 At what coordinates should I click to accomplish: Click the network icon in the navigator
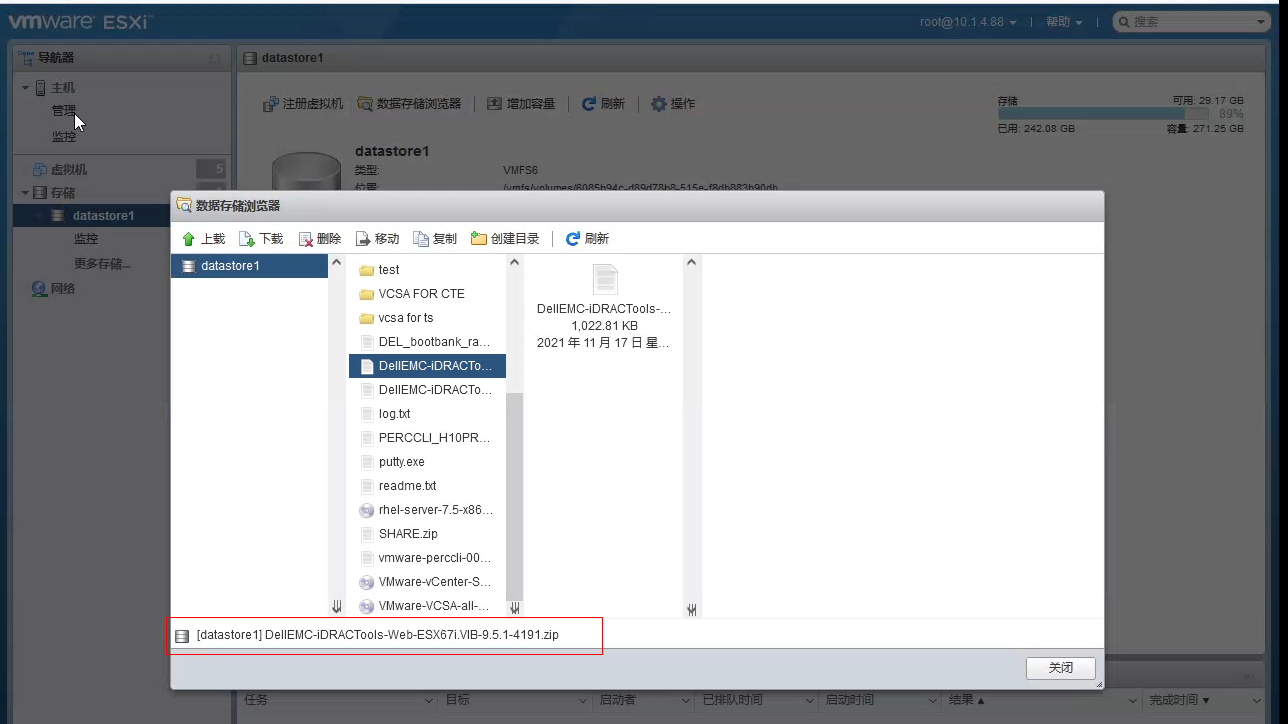36,288
